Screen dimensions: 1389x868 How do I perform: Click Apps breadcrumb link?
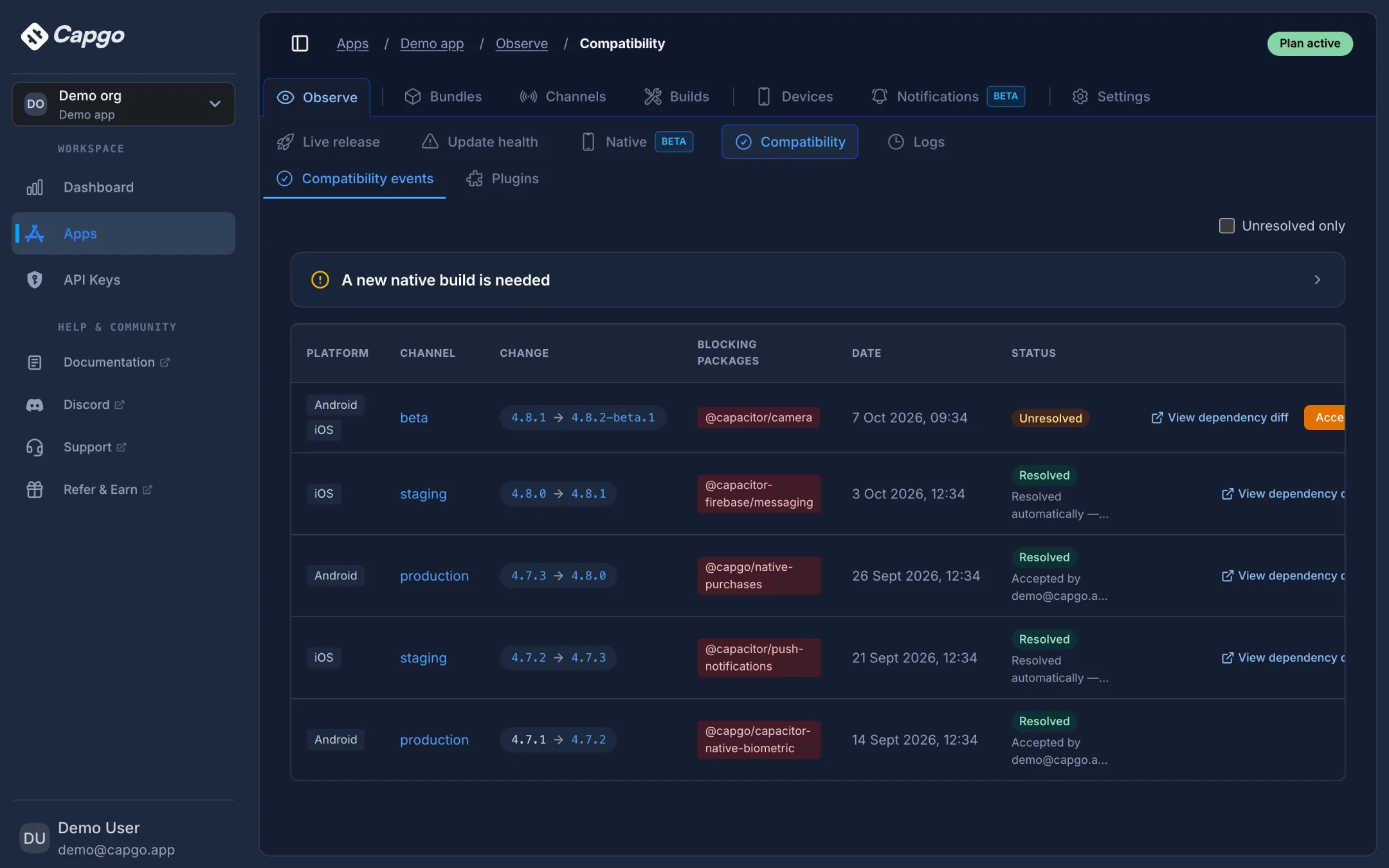(352, 43)
